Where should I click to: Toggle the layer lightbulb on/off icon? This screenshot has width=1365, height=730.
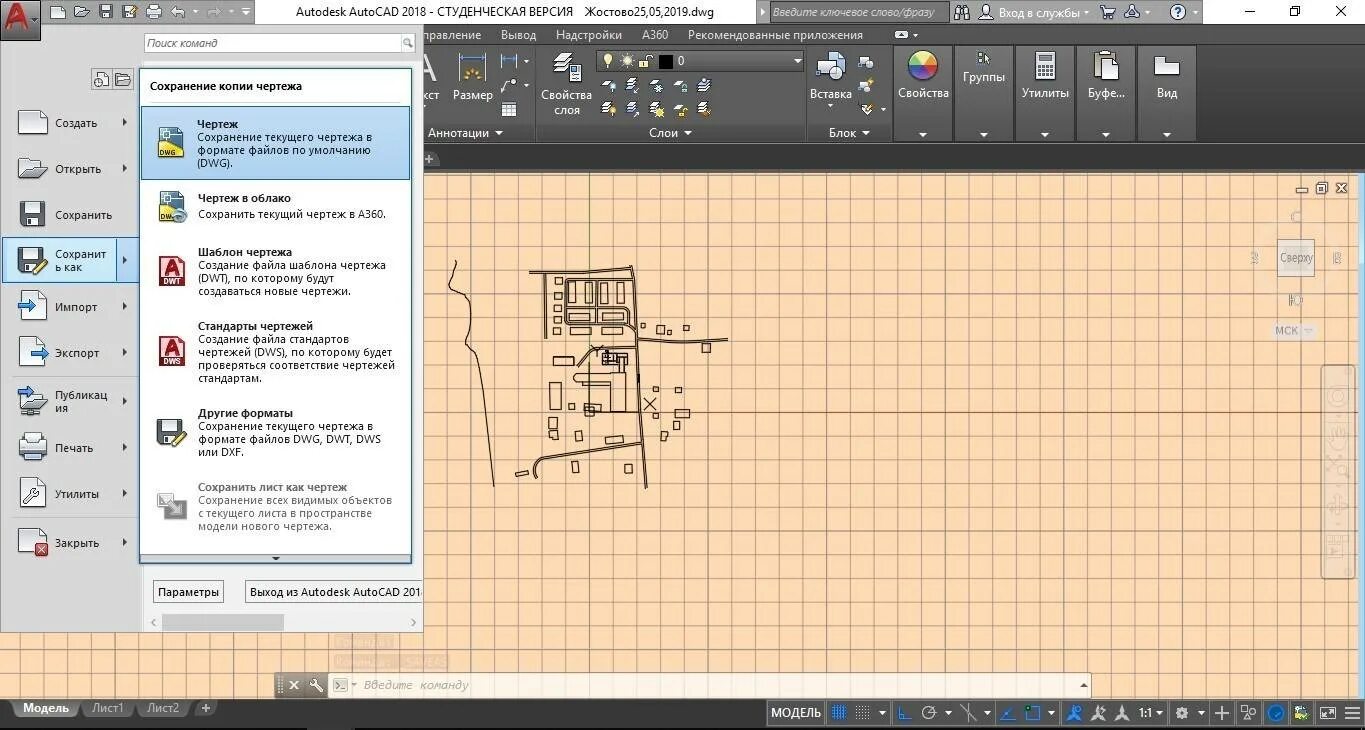click(x=607, y=61)
